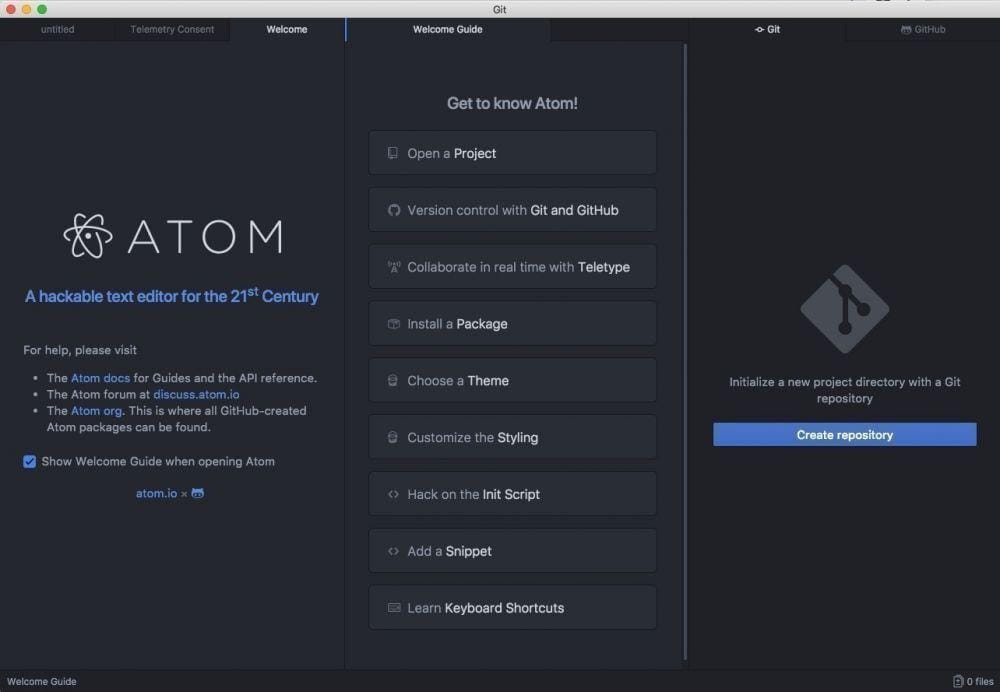Click the book icon beside Open a Project
Image resolution: width=1000 pixels, height=692 pixels.
391,152
